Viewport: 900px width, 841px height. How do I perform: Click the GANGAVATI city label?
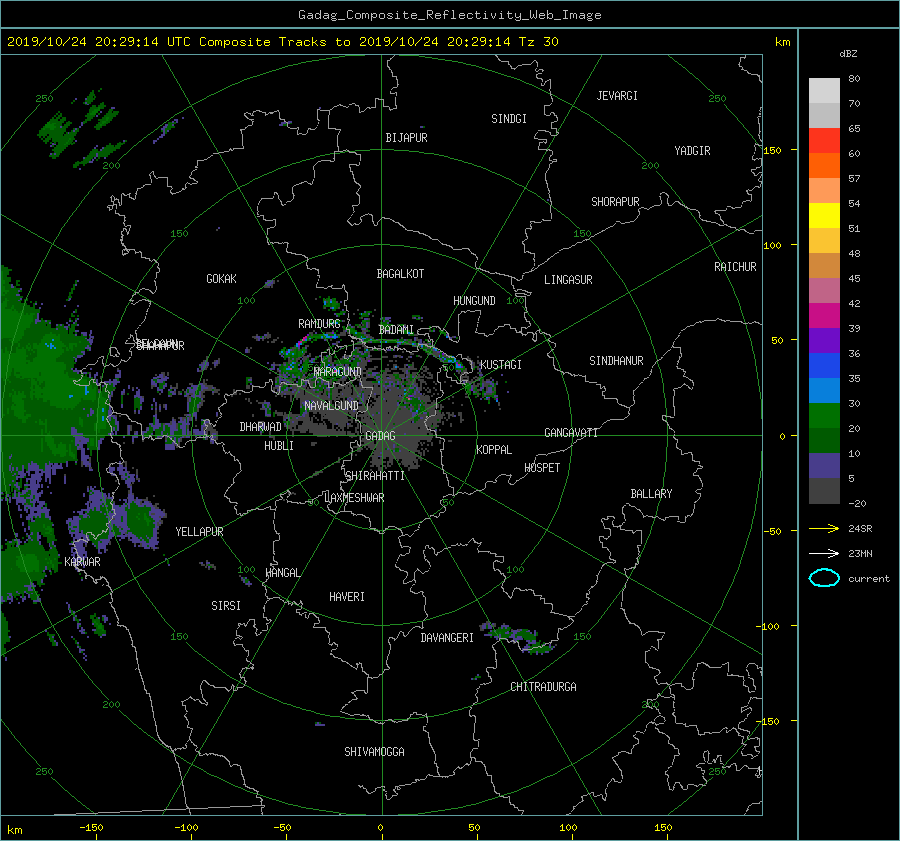(x=571, y=432)
